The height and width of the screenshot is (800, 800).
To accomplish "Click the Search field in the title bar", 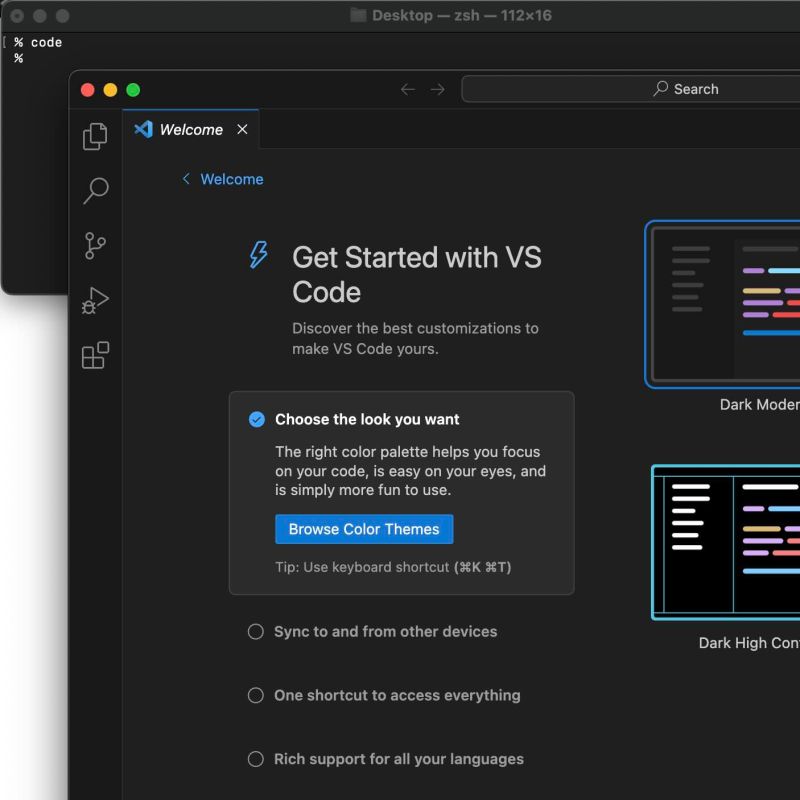I will click(690, 89).
